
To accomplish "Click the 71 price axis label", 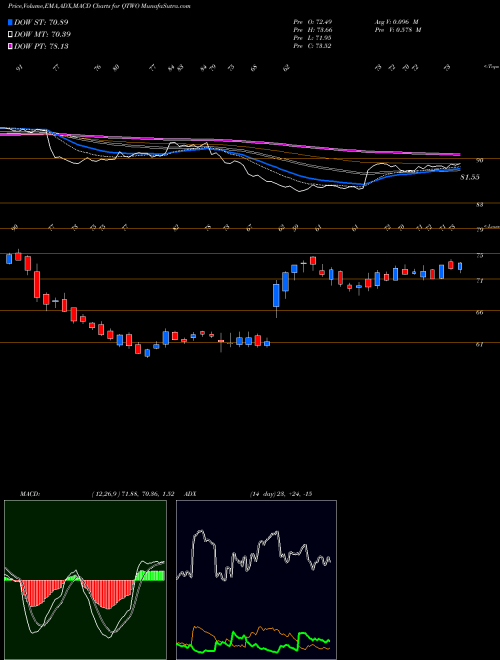I will point(480,280).
